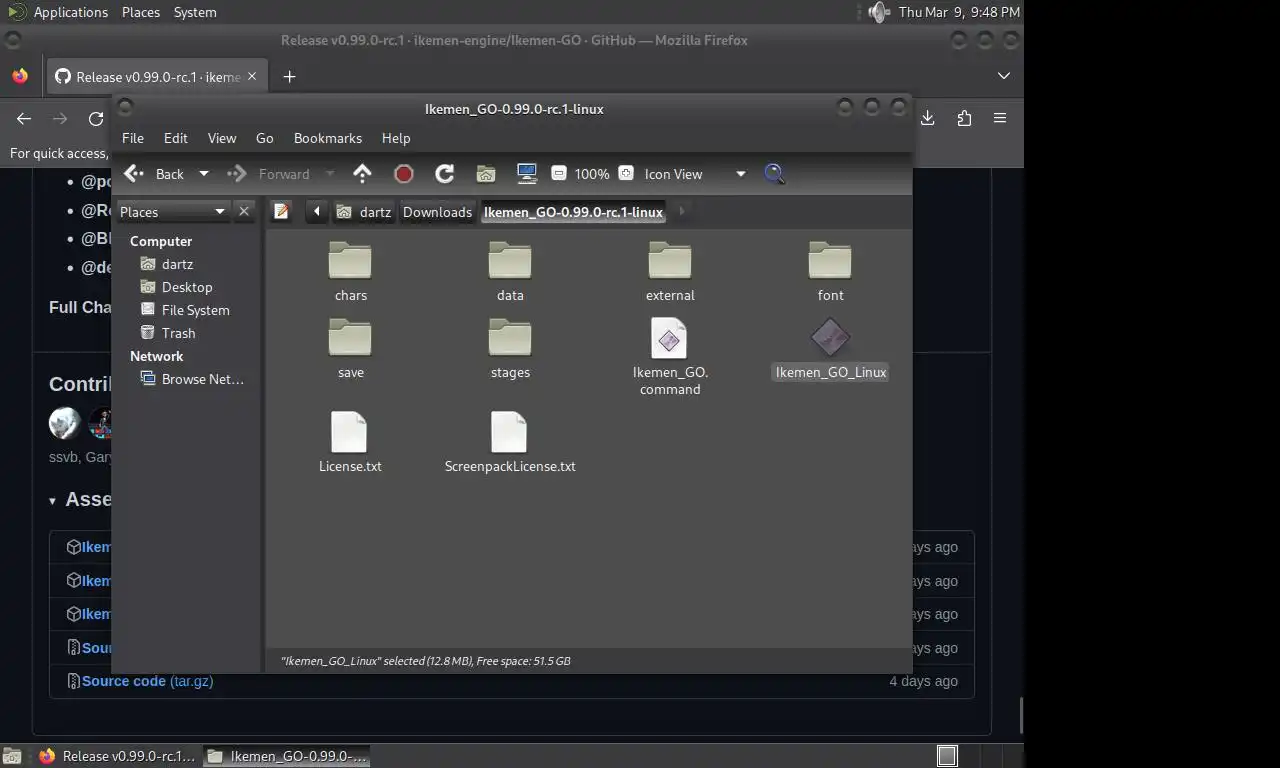Viewport: 1280px width, 768px height.
Task: Click the 100% zoom level label
Action: click(592, 174)
